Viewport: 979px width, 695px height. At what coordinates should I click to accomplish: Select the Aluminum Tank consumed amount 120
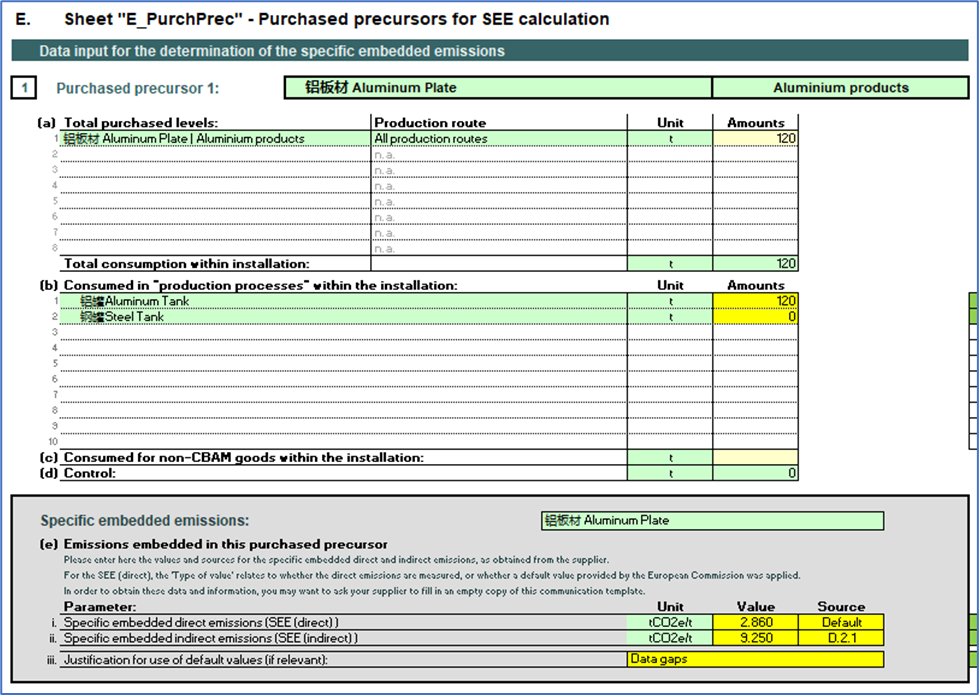[x=755, y=301]
